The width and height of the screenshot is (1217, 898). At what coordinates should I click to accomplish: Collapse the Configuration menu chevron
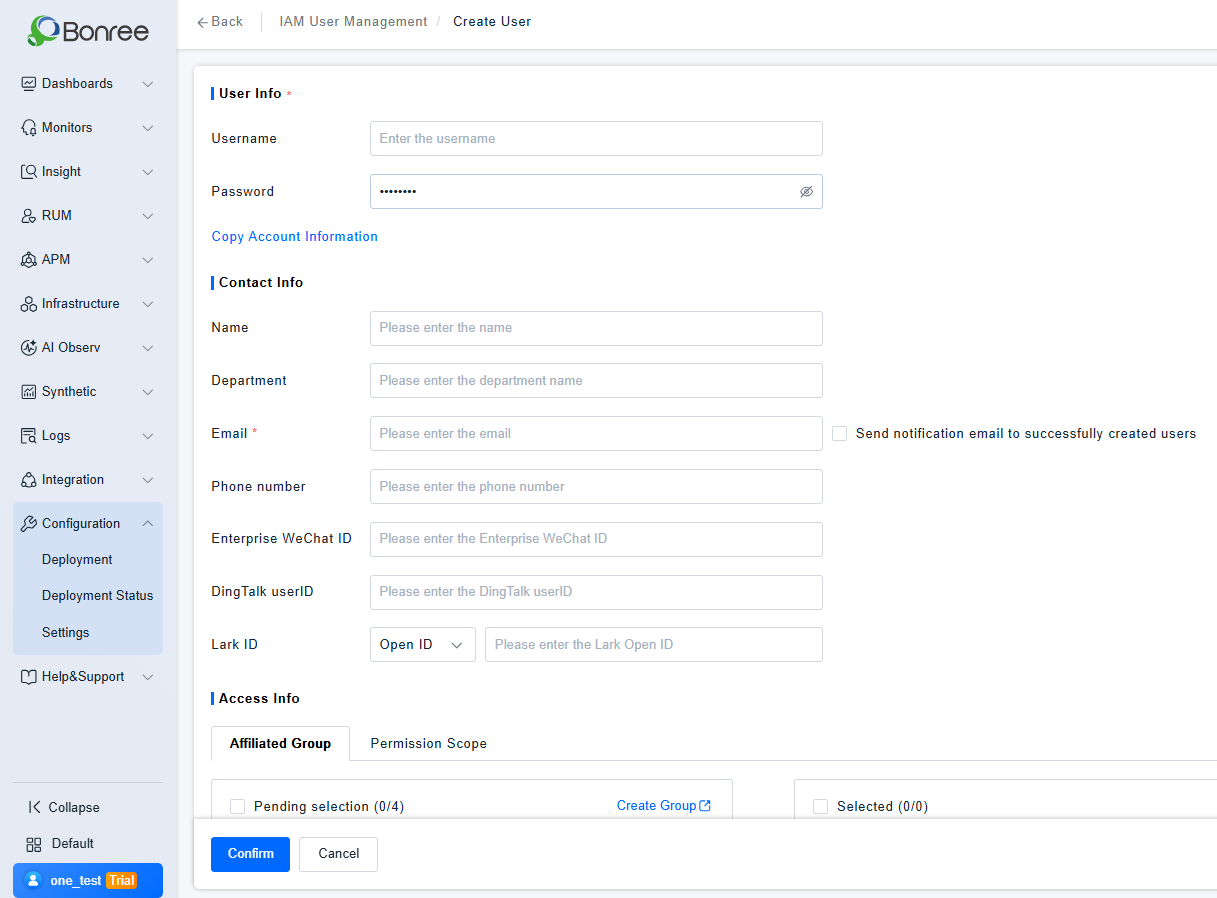148,524
